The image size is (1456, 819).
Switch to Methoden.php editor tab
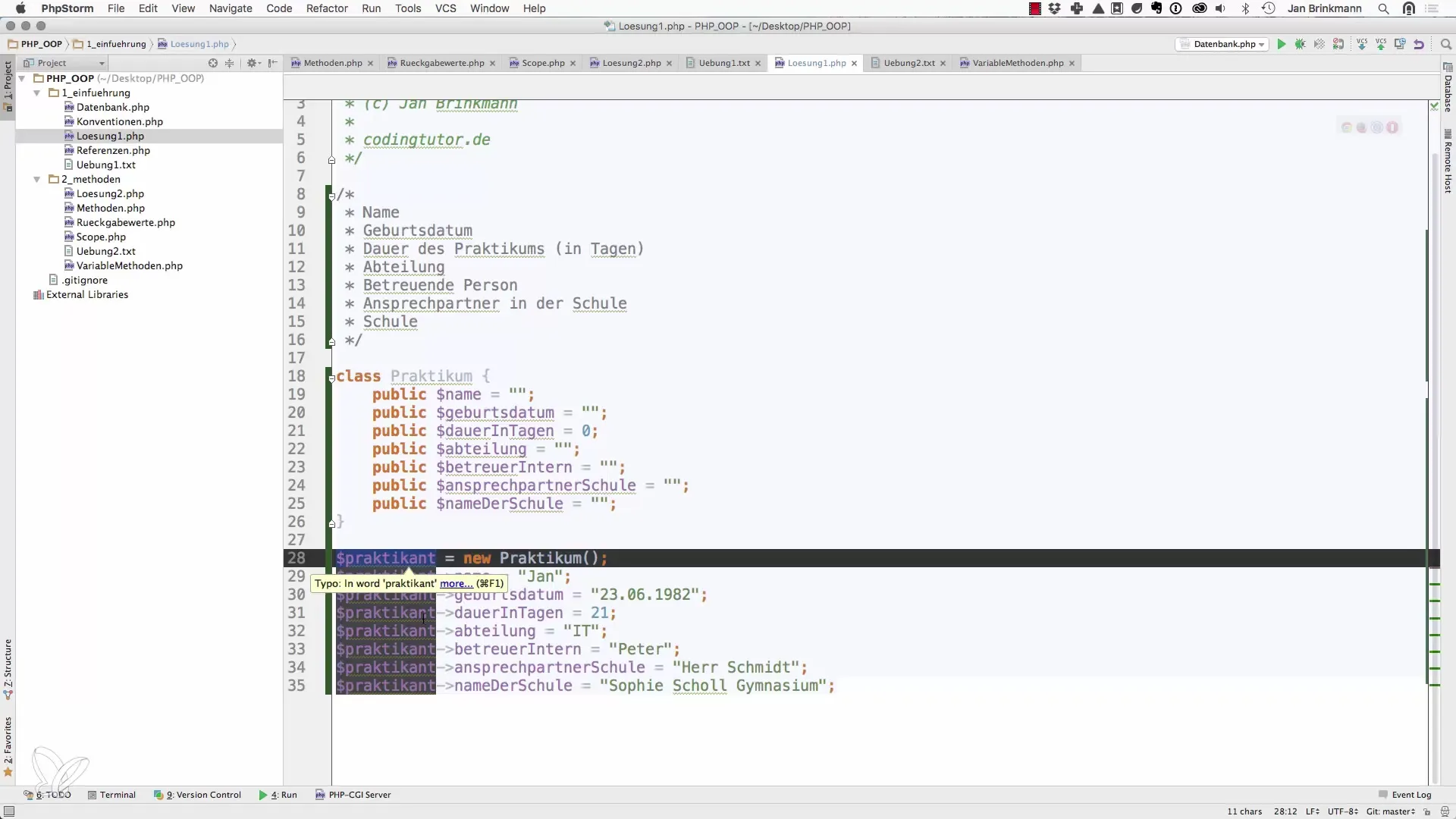coord(332,63)
